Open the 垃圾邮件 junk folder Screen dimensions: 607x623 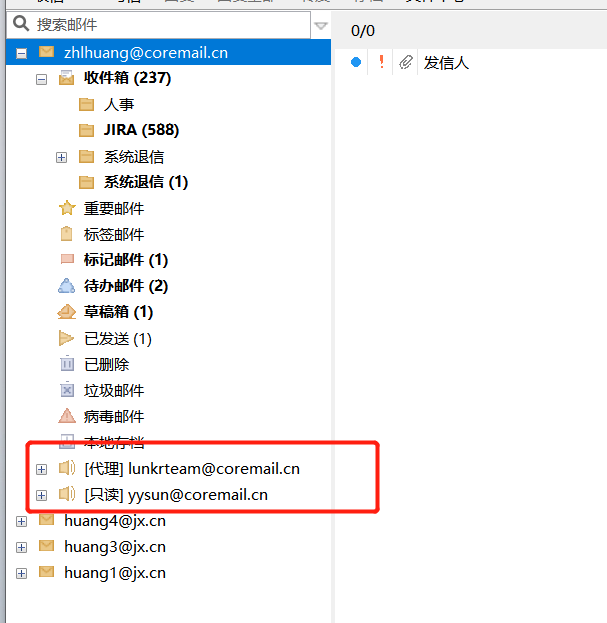point(113,391)
